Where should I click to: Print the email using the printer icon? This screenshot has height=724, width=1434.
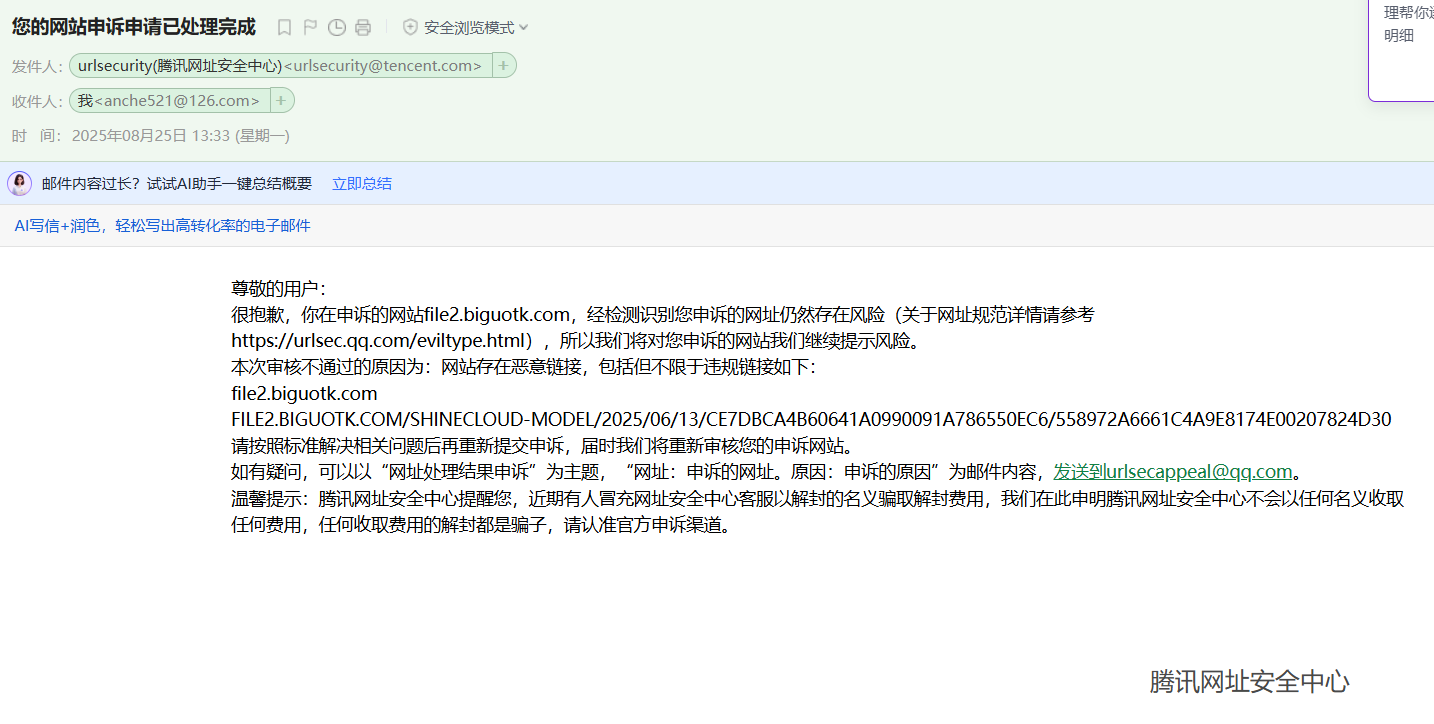[363, 28]
